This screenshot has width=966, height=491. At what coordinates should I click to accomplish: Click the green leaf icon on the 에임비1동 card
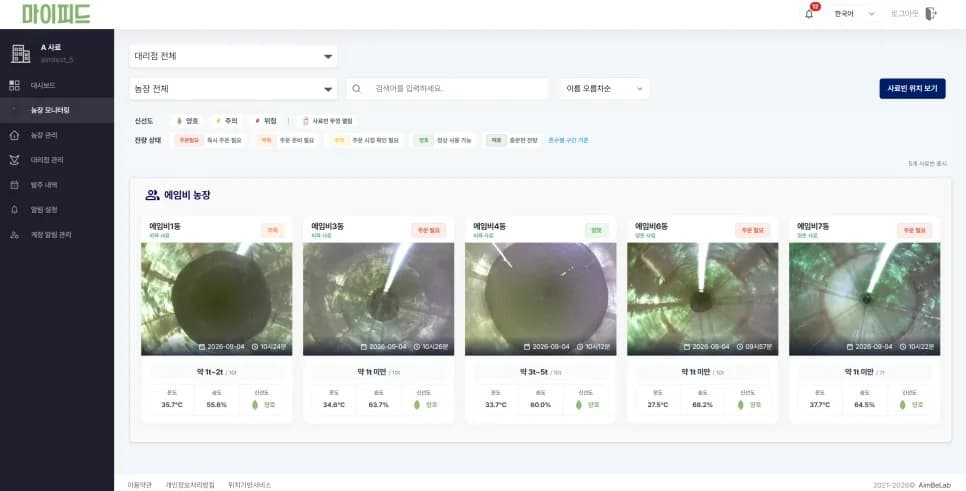255,405
